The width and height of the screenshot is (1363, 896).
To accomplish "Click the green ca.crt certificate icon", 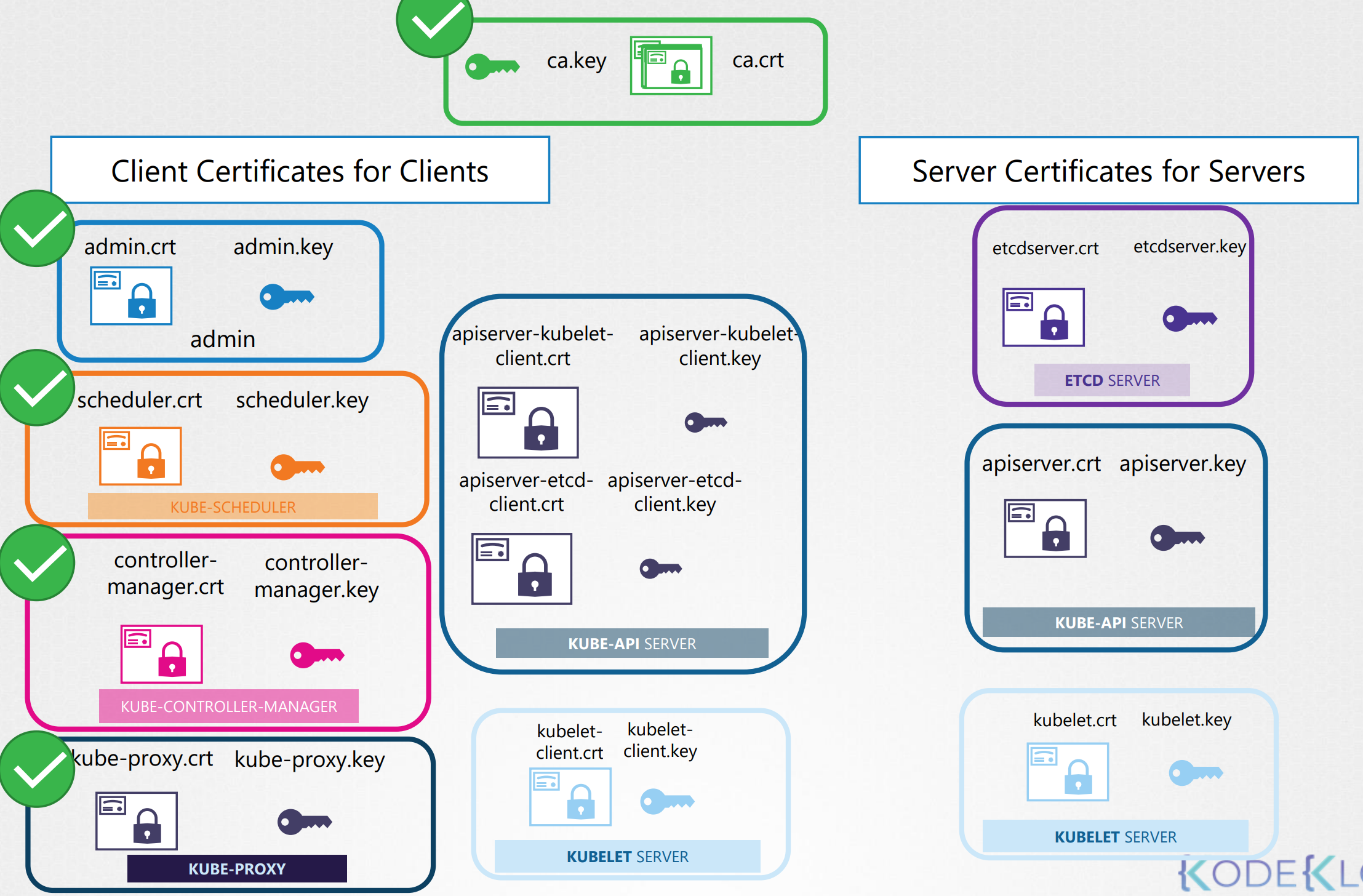I will 671,66.
